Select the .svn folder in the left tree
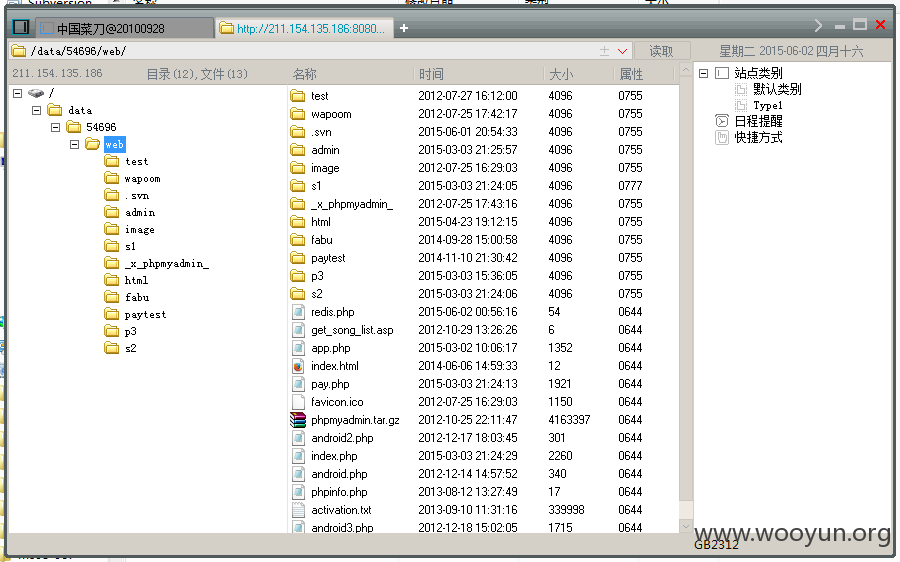Viewport: 900px width, 562px height. 137,196
